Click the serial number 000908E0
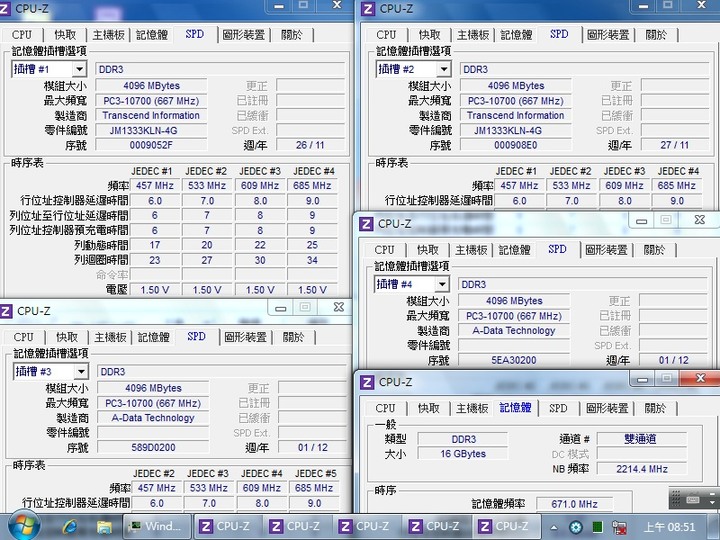 [x=516, y=145]
